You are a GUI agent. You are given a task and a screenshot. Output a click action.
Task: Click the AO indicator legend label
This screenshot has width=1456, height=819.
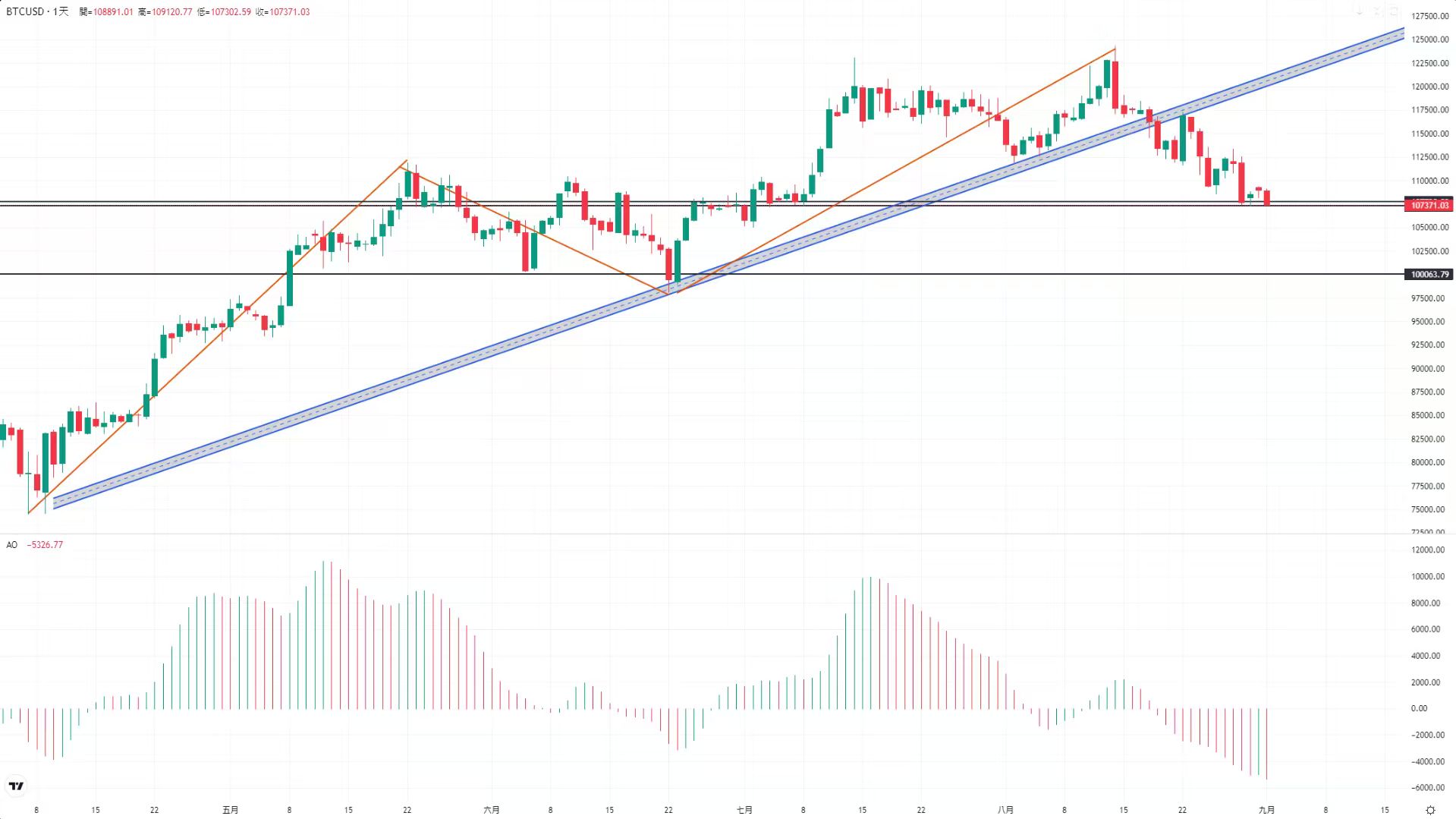point(12,545)
